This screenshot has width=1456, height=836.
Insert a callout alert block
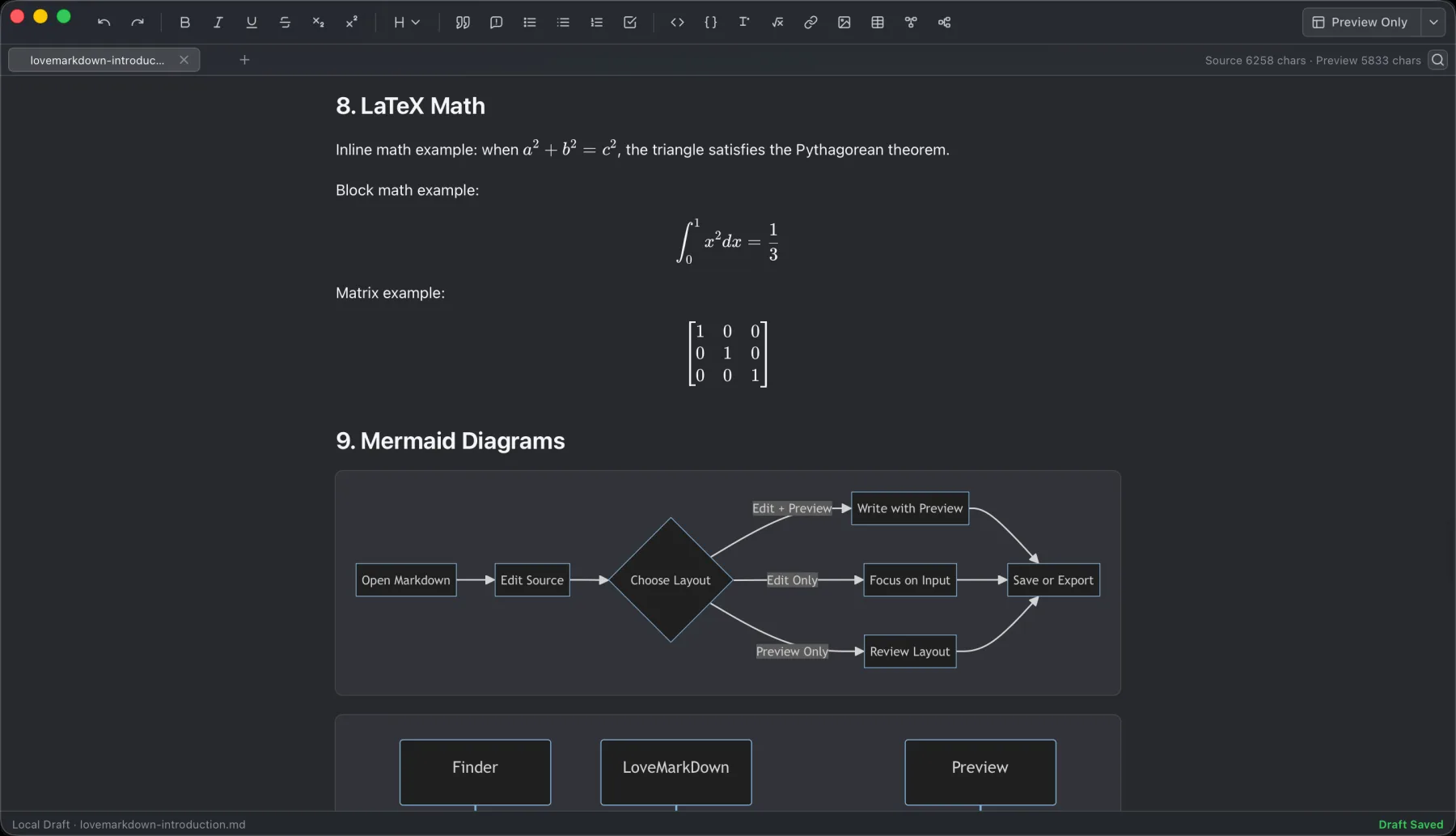(496, 23)
